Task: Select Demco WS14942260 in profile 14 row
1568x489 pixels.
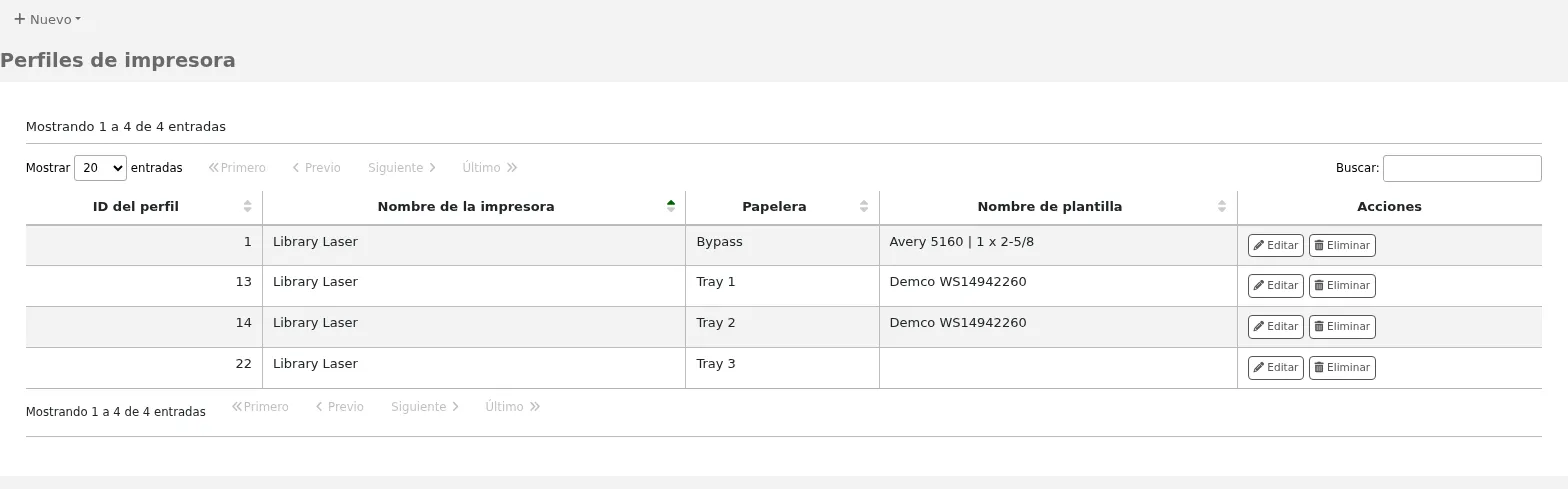Action: (x=1058, y=327)
